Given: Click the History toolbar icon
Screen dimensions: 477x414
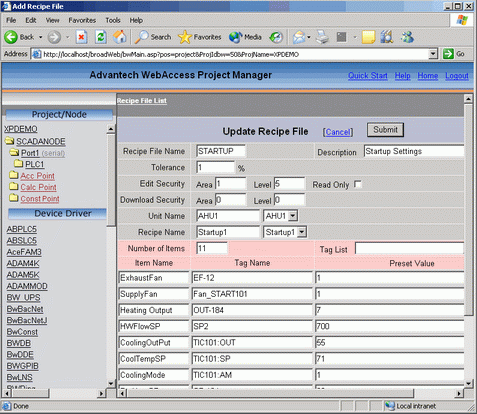Looking at the screenshot, I should pos(276,37).
